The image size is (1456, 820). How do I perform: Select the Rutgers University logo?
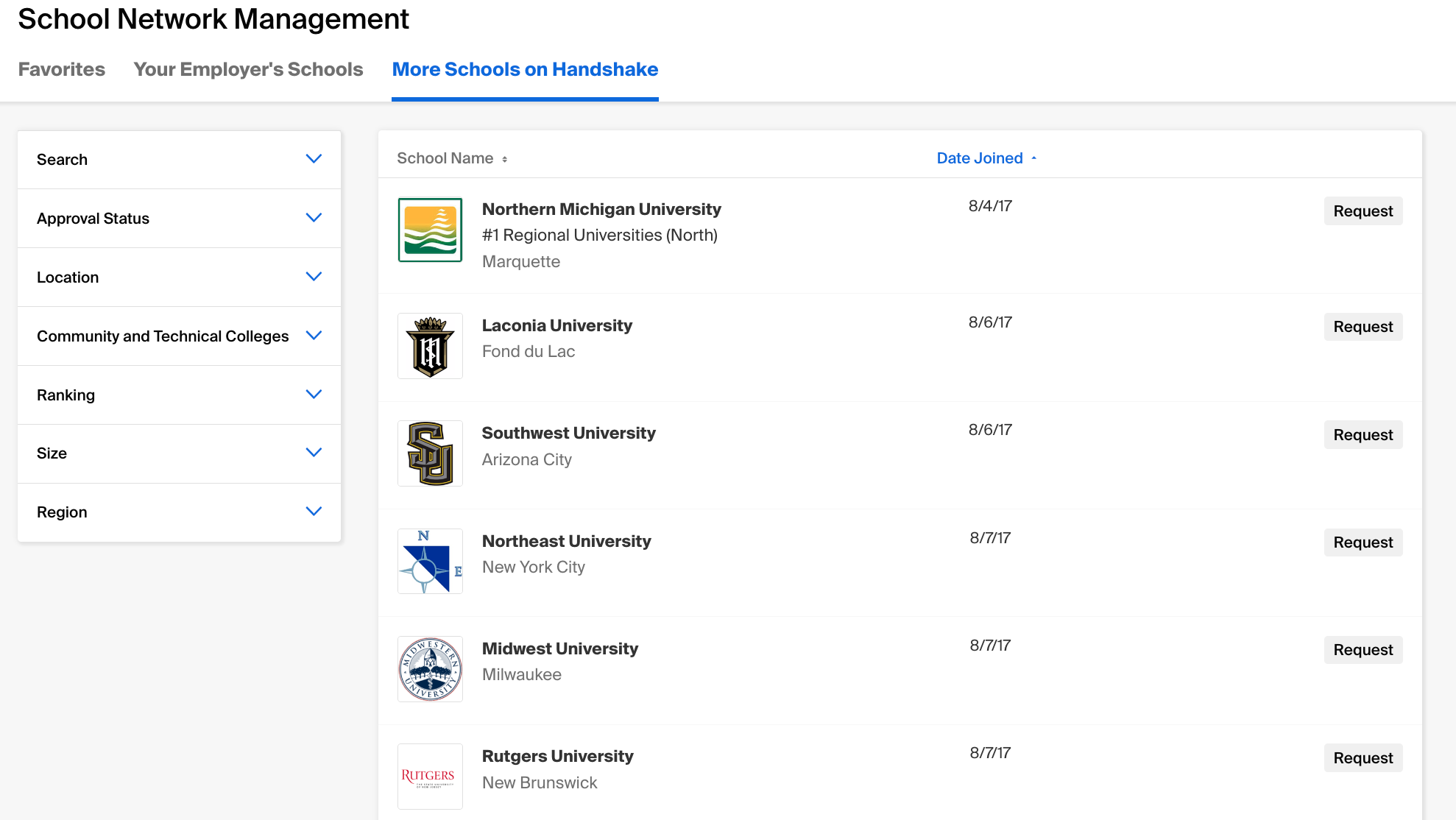pos(430,776)
